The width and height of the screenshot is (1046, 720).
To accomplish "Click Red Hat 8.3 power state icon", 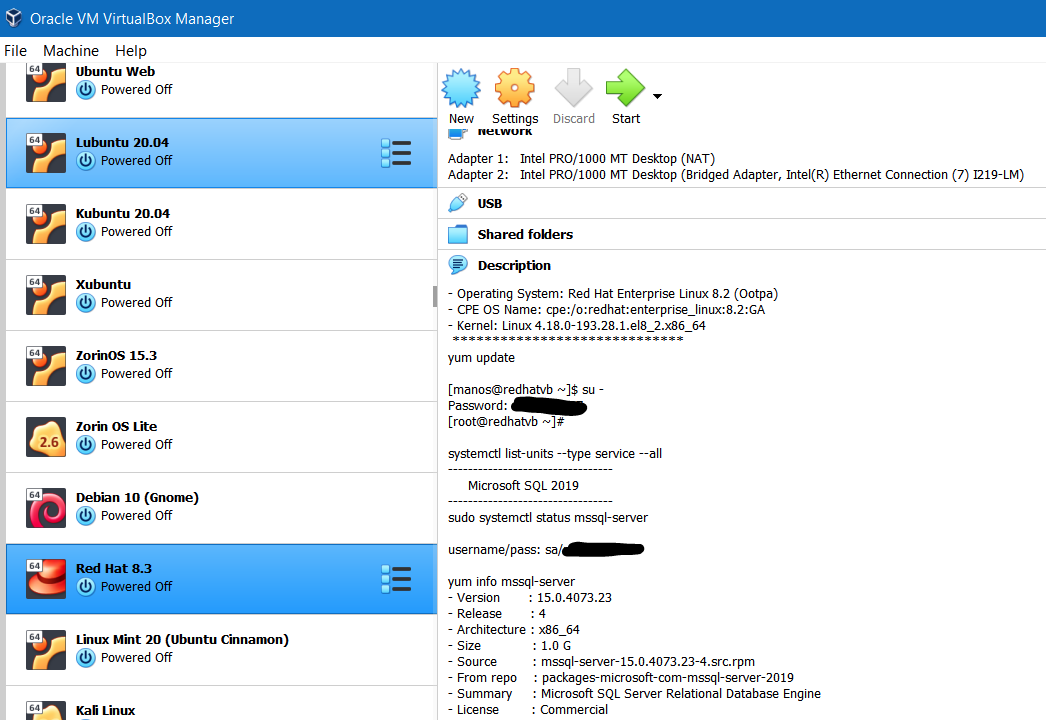I will 85,587.
